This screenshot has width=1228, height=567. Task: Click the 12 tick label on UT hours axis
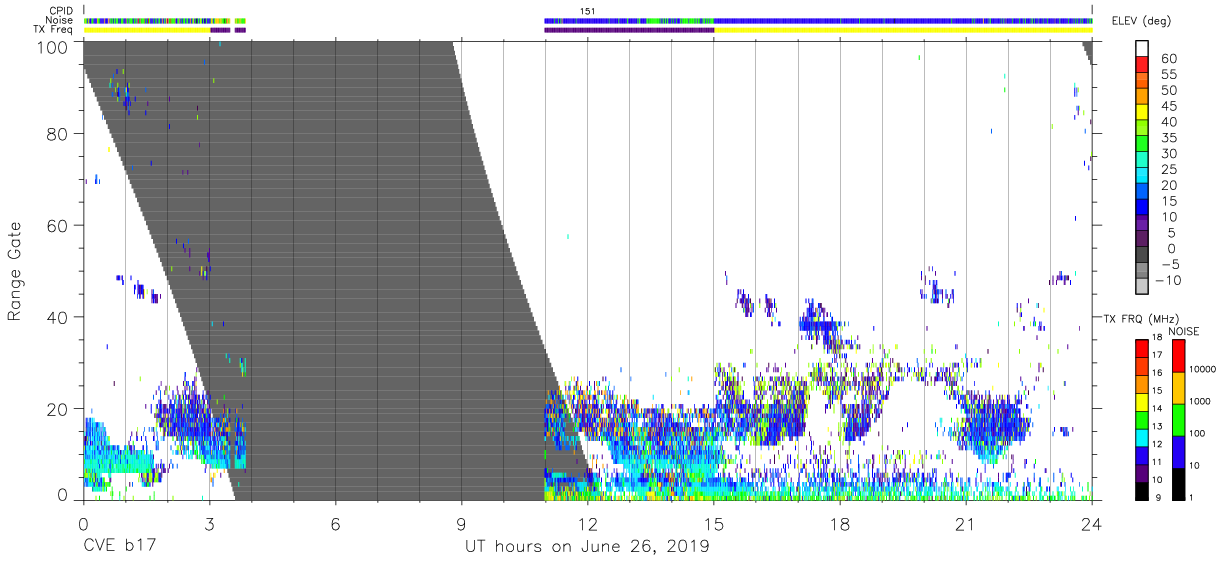pos(587,524)
